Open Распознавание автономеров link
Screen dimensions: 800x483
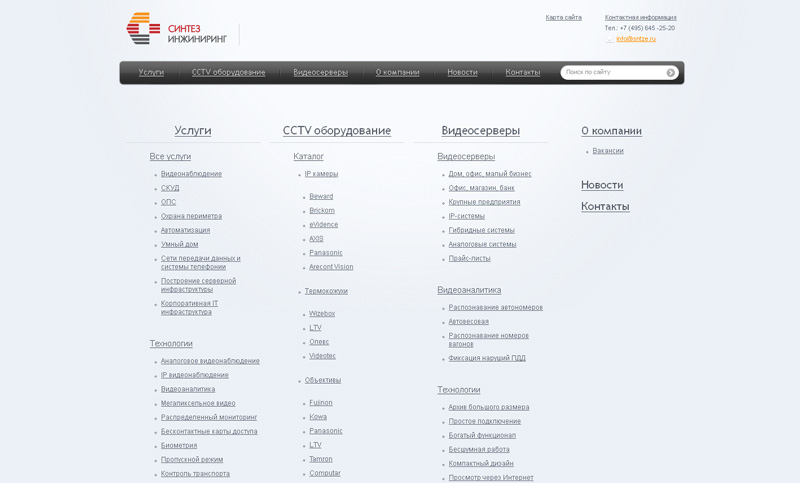495,308
